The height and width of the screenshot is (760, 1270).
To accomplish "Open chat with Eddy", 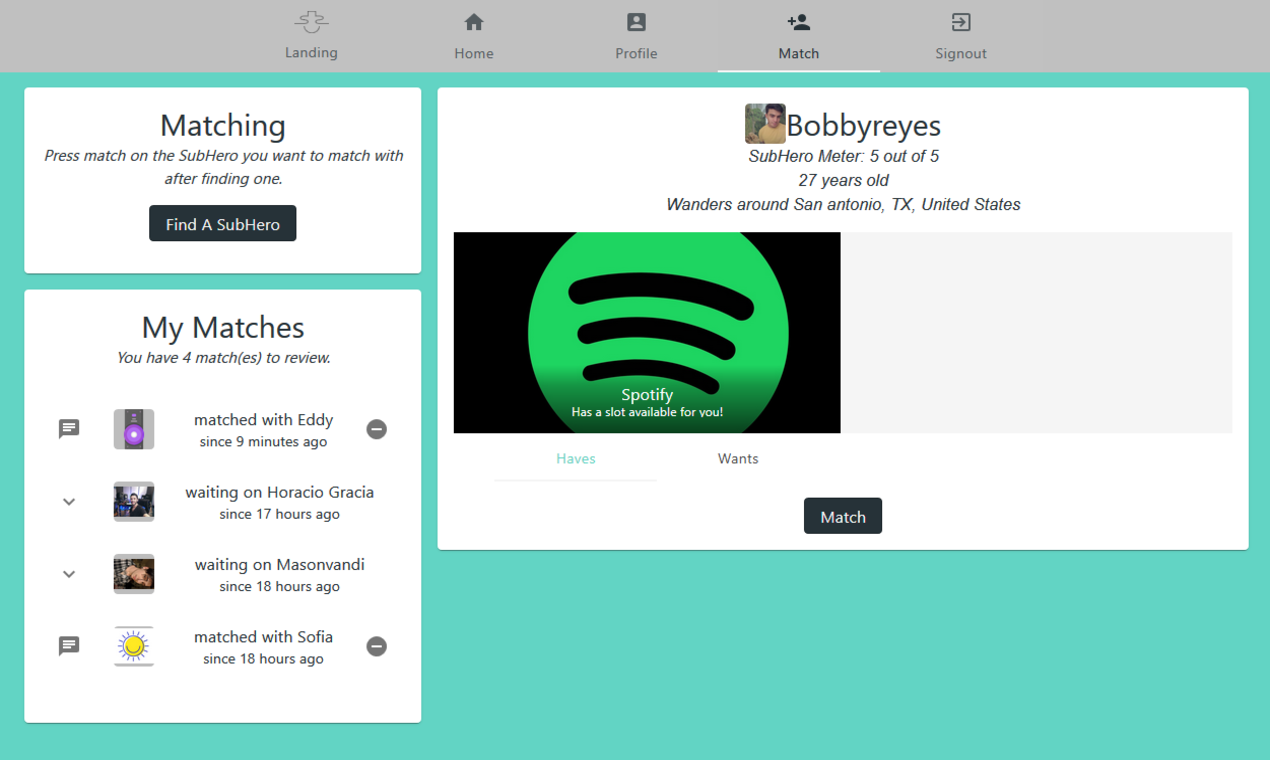I will point(69,429).
